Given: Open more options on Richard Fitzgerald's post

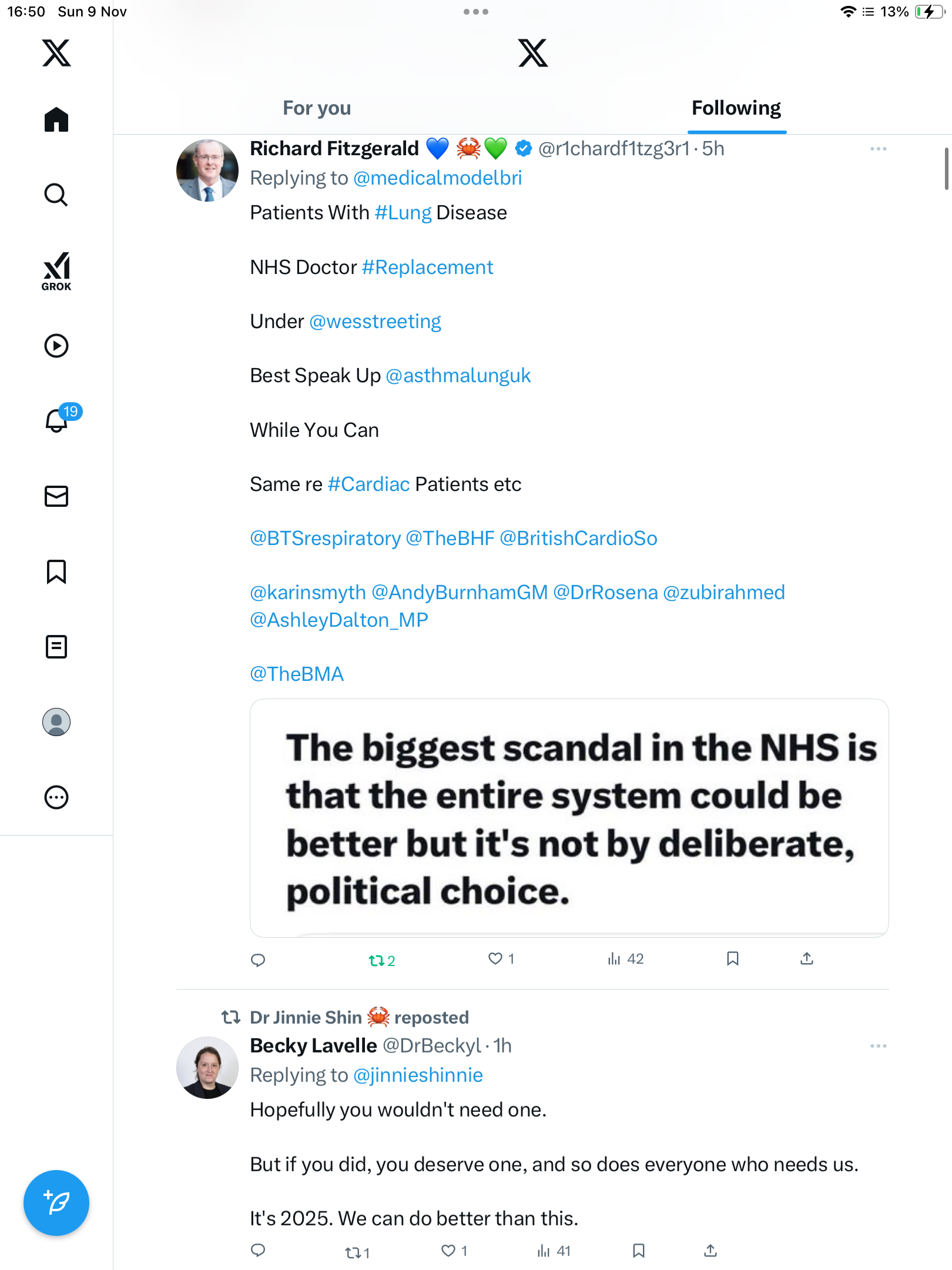Looking at the screenshot, I should click(x=878, y=149).
